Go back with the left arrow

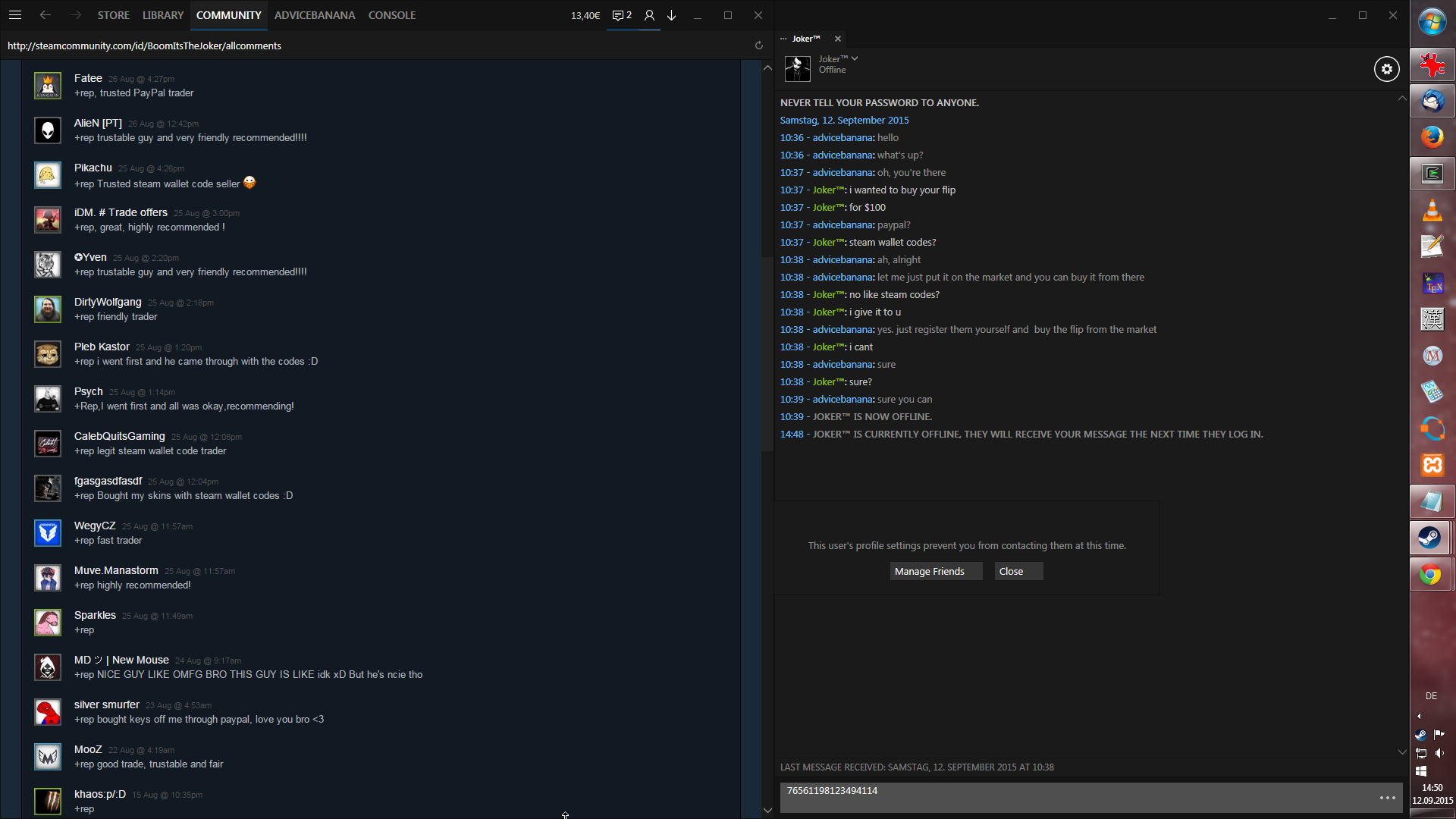(x=45, y=15)
